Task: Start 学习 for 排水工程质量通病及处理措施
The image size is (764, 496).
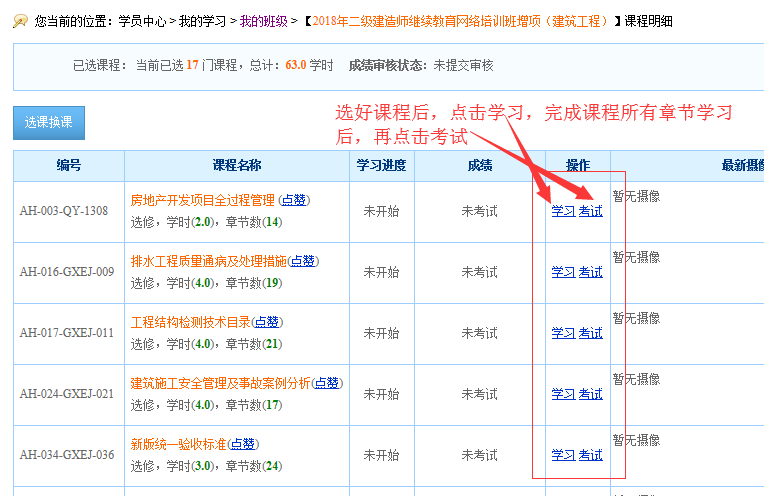Action: coord(563,272)
